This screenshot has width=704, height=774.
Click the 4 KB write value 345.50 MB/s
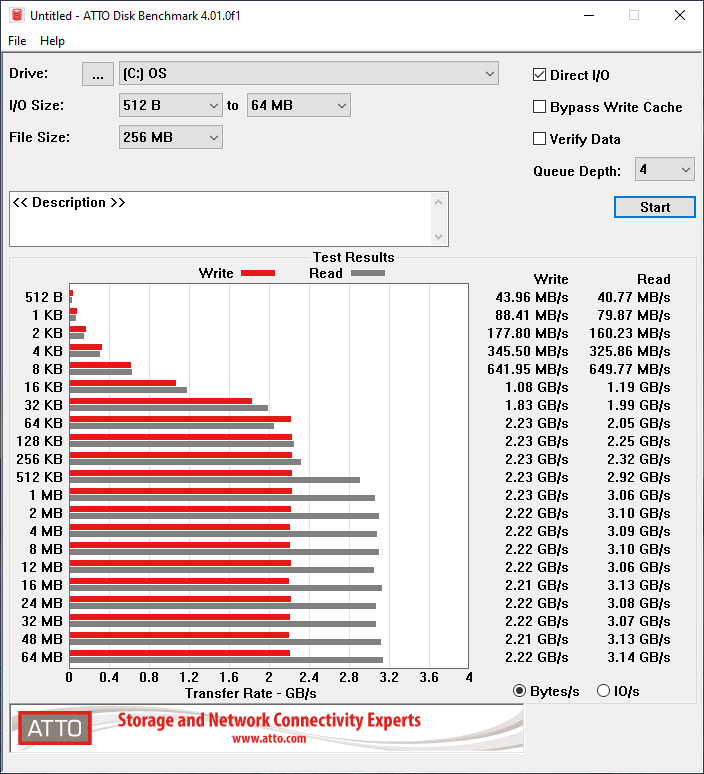click(528, 351)
